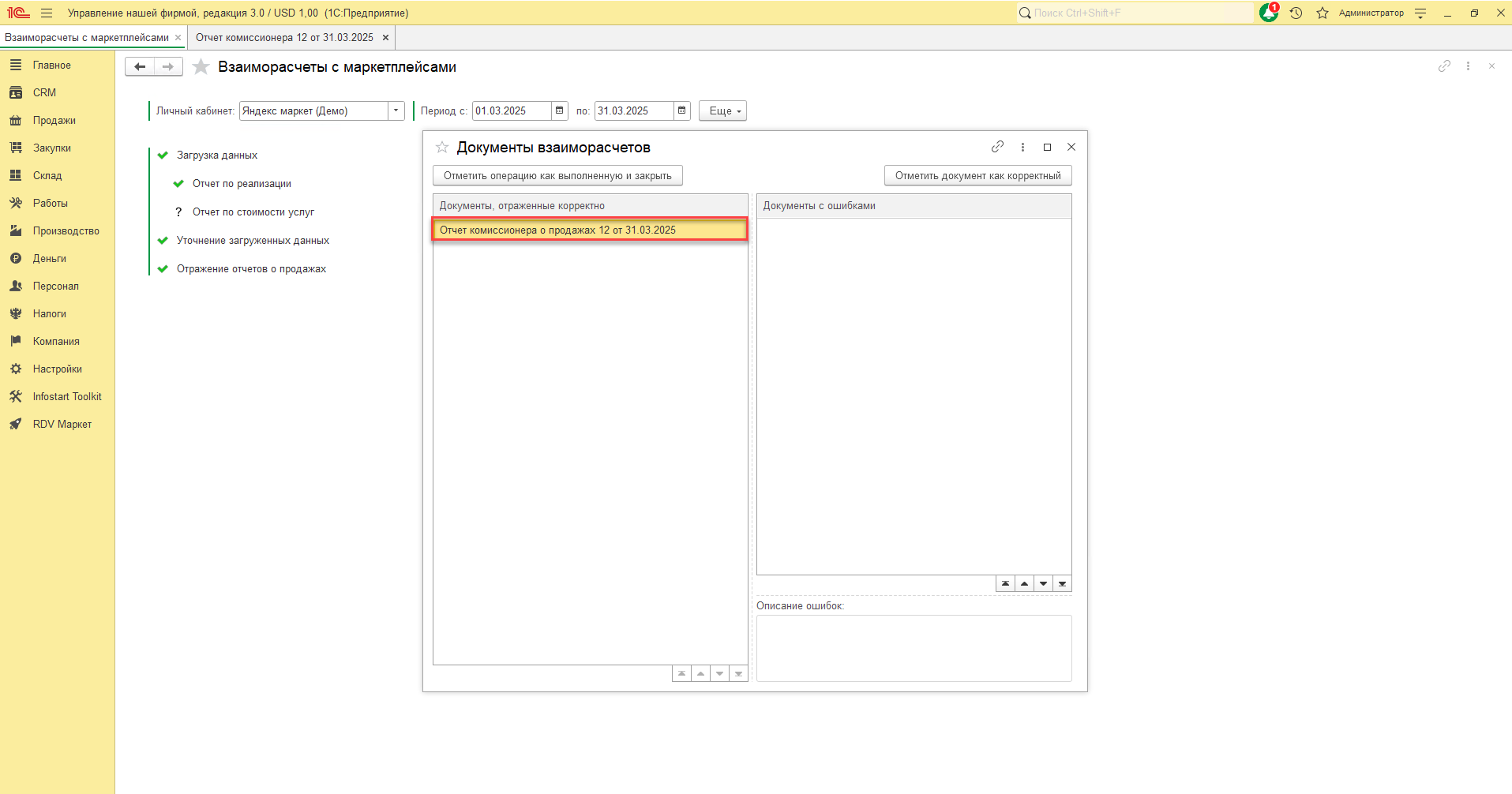Click Документы, отраженные корректно column header

tap(590, 206)
